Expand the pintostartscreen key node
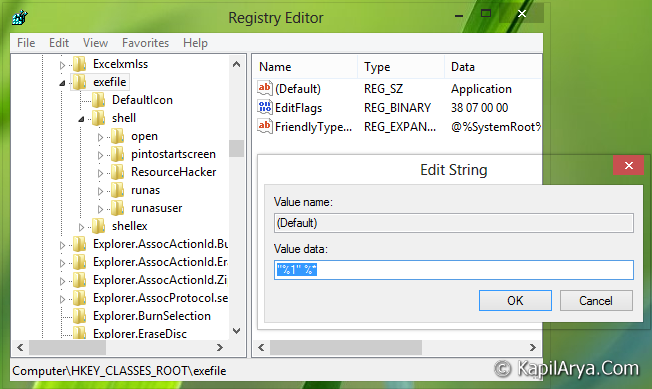652x389 pixels. tap(100, 155)
